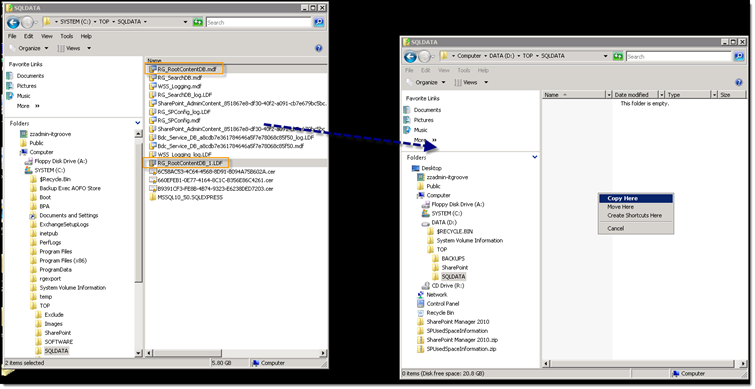Open Organize dropdown in left window

pos(30,48)
